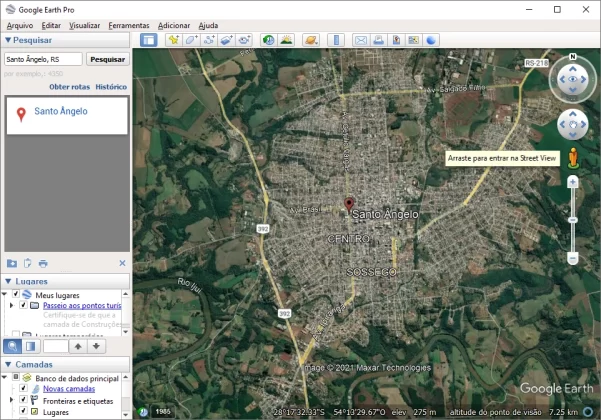601x420 pixels.
Task: Clear search results with the X icon
Action: click(x=122, y=263)
